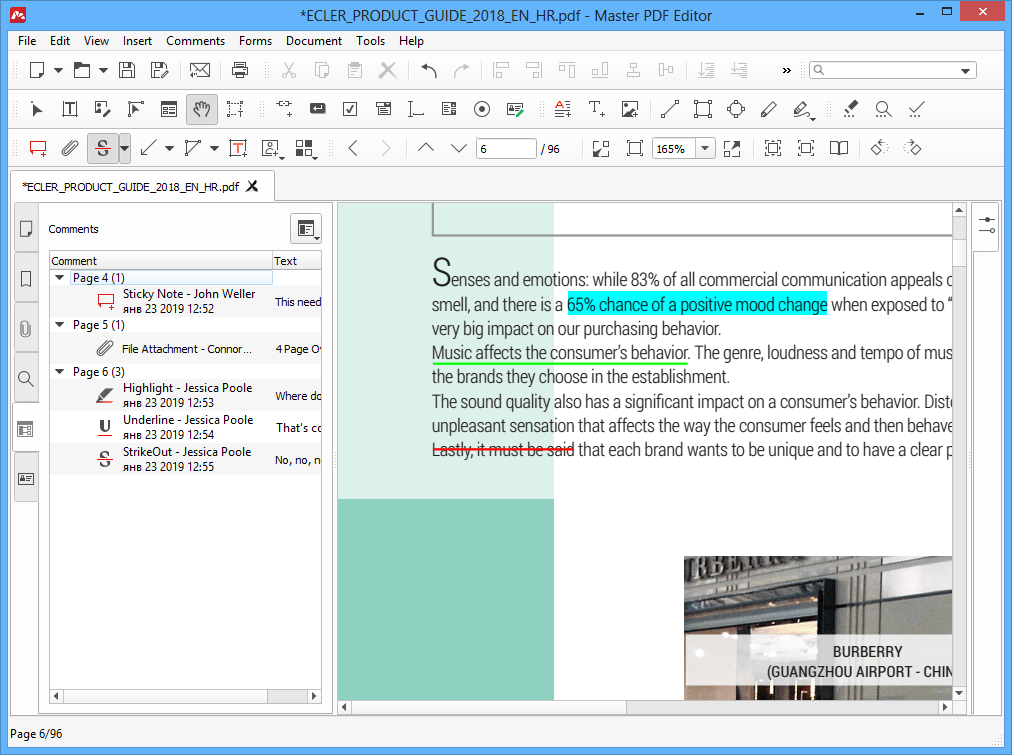Screen dimensions: 1012x755
Task: Click the Save As icon
Action: coord(159,70)
